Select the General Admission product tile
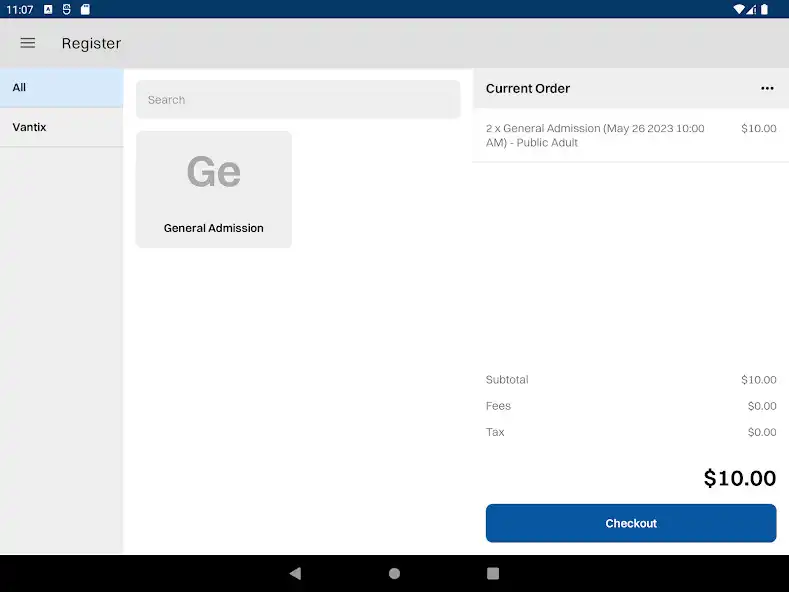This screenshot has width=789, height=592. click(214, 189)
